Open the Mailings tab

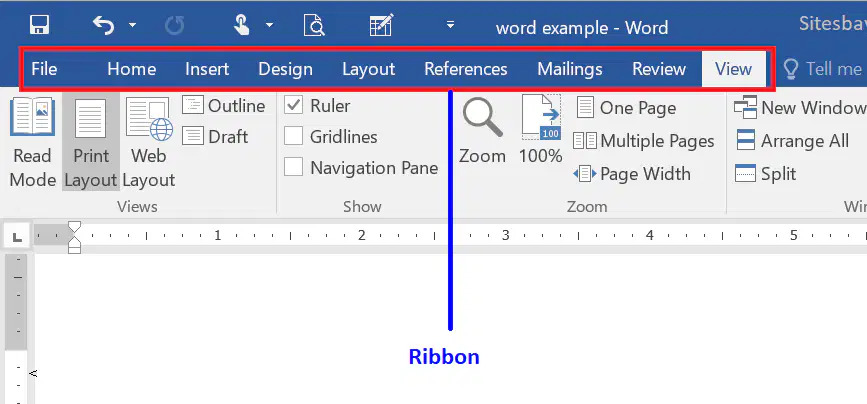(570, 69)
